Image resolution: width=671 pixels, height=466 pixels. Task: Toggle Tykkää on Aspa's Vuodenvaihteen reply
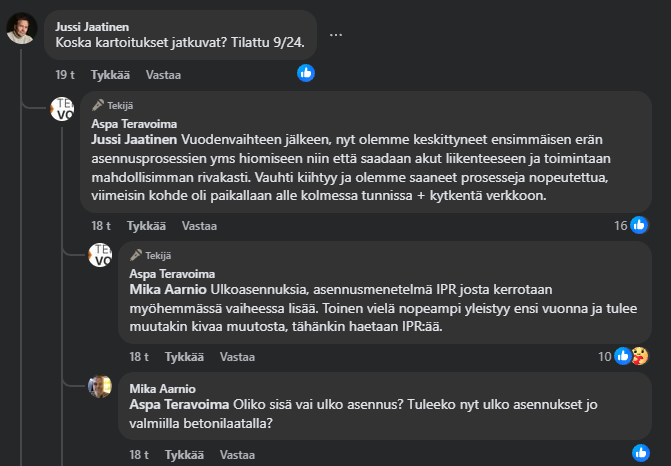click(145, 226)
